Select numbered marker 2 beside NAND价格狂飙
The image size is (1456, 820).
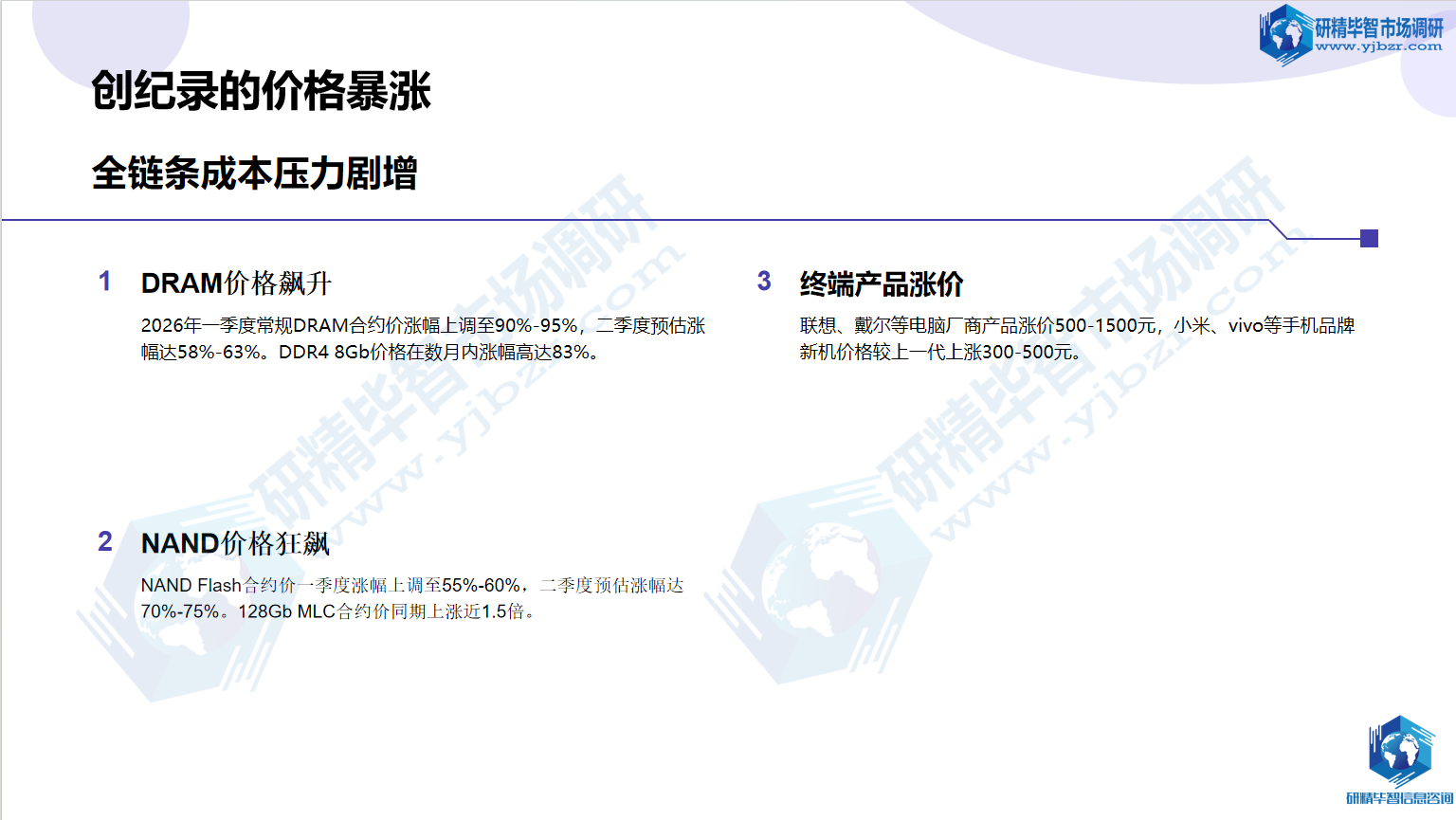coord(105,543)
